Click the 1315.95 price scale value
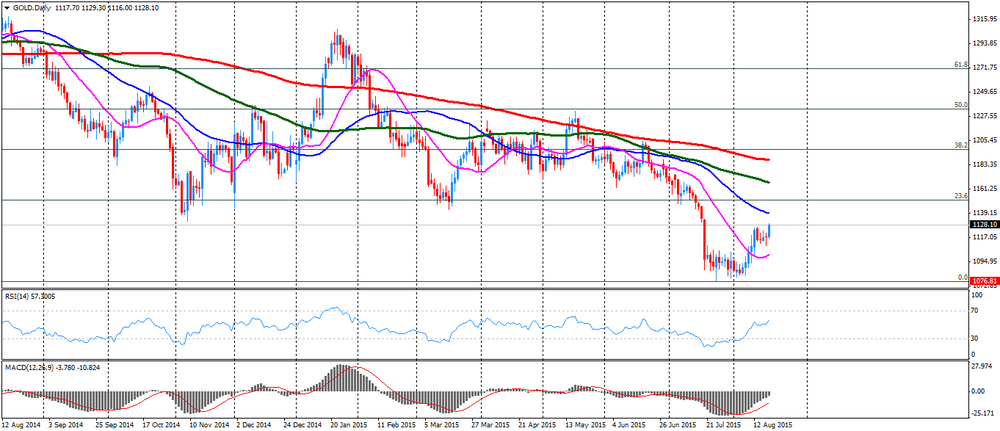Image resolution: width=1000 pixels, height=431 pixels. (x=984, y=19)
